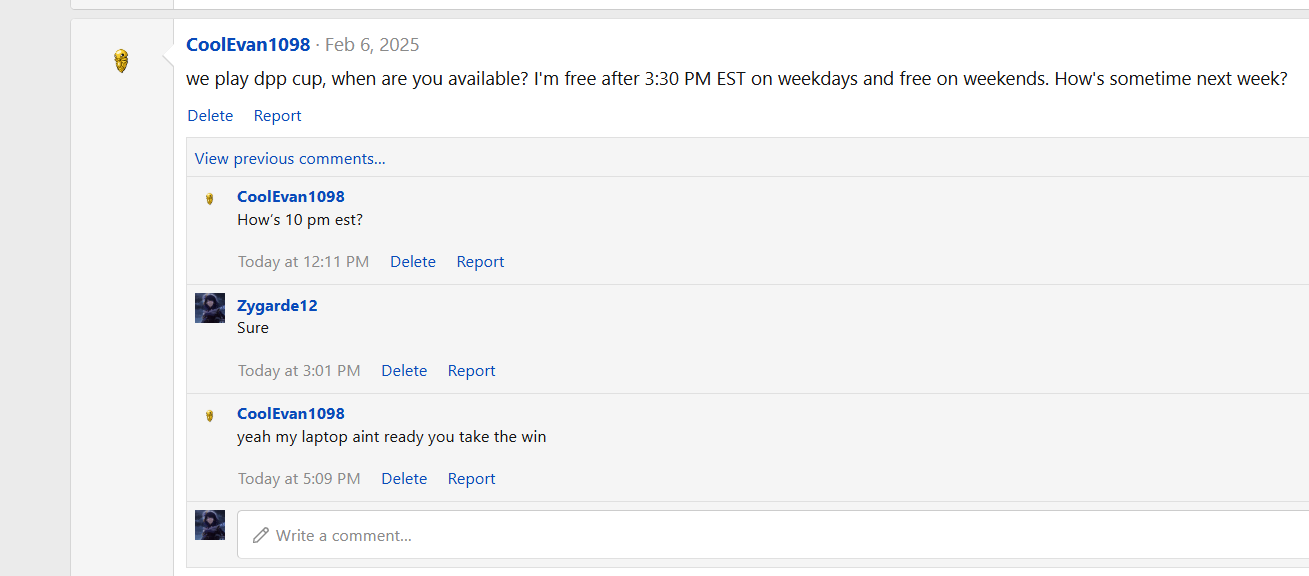Delete the "you take the win" comment

pyautogui.click(x=404, y=478)
